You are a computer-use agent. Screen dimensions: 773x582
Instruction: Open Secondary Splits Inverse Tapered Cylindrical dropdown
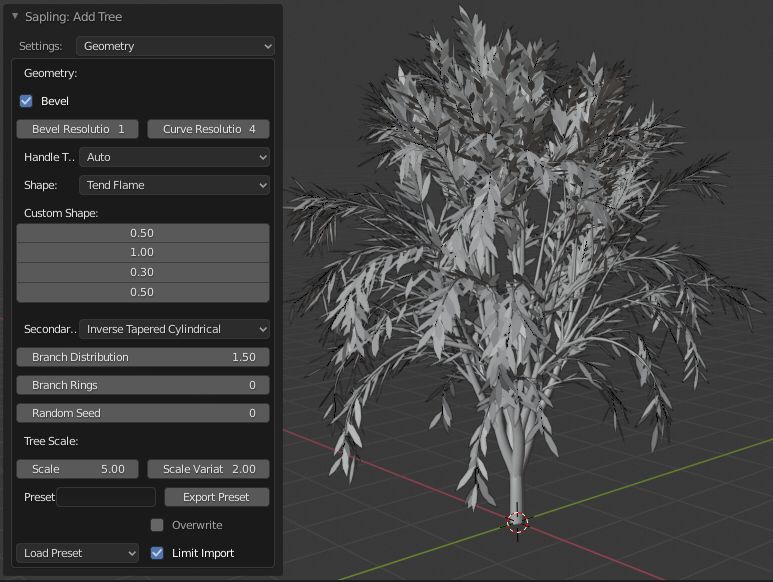175,329
